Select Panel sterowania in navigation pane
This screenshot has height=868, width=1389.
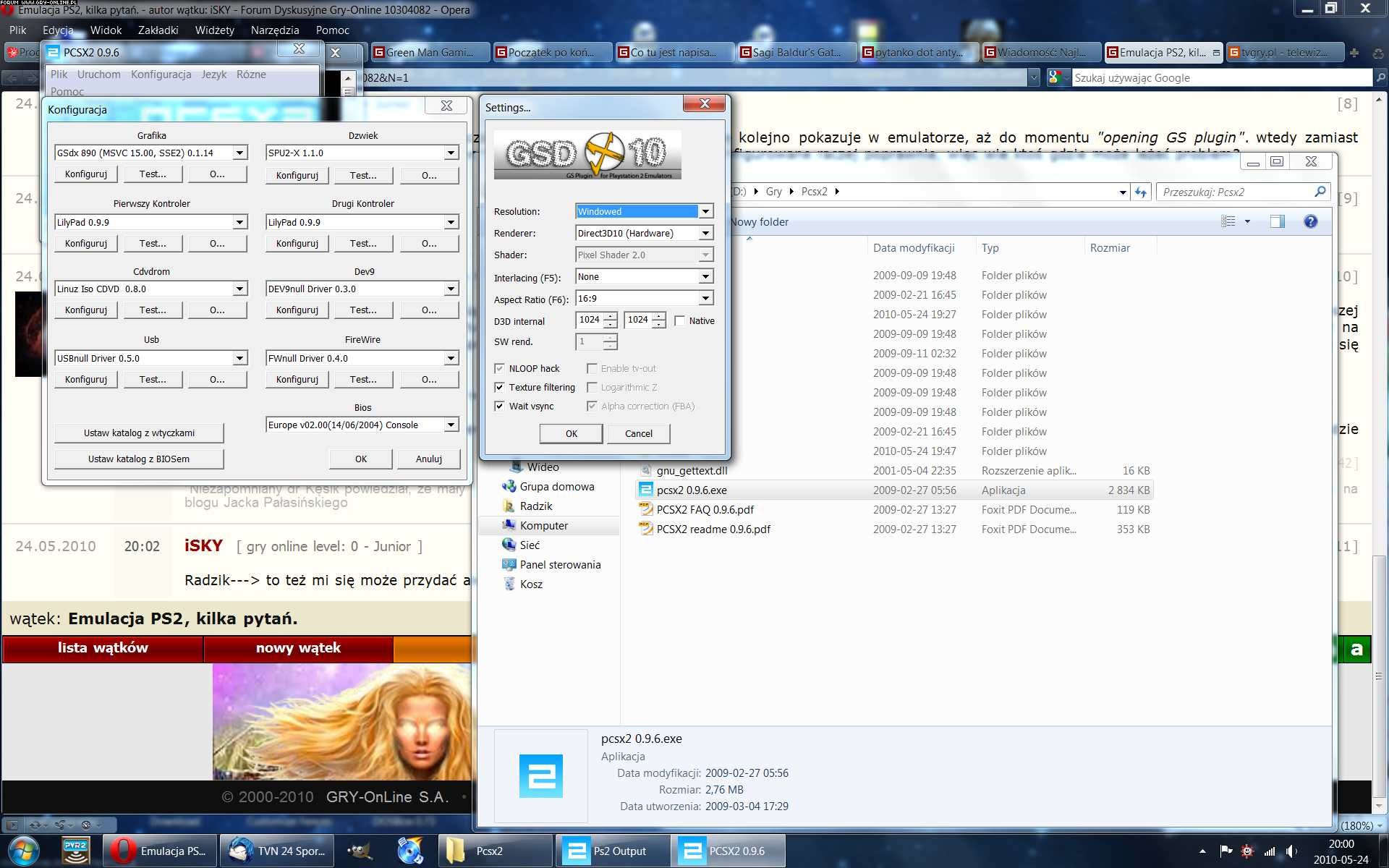[560, 565]
